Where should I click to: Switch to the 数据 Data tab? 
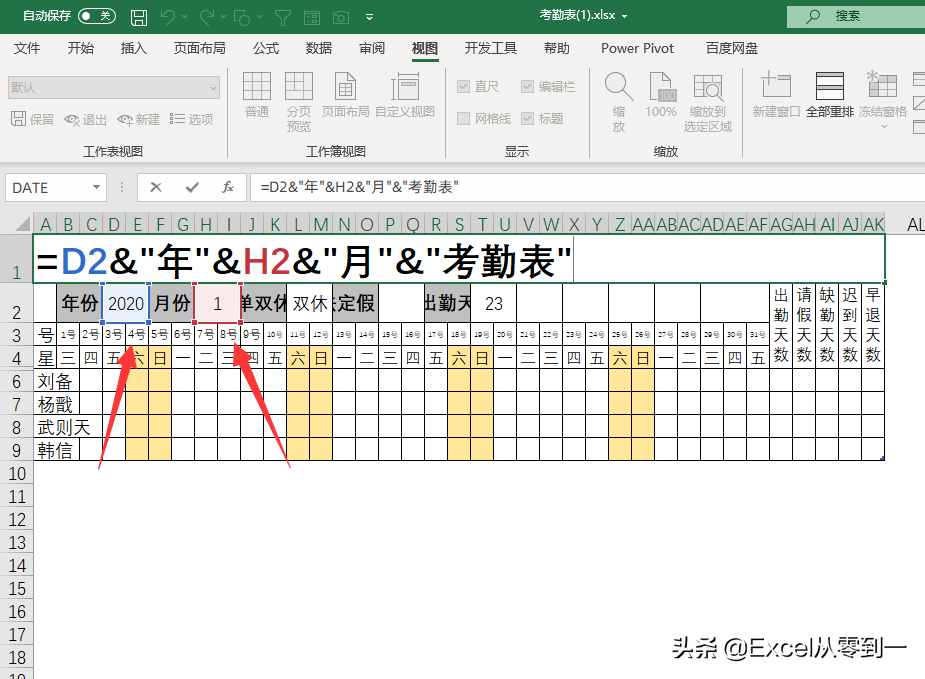(x=319, y=48)
